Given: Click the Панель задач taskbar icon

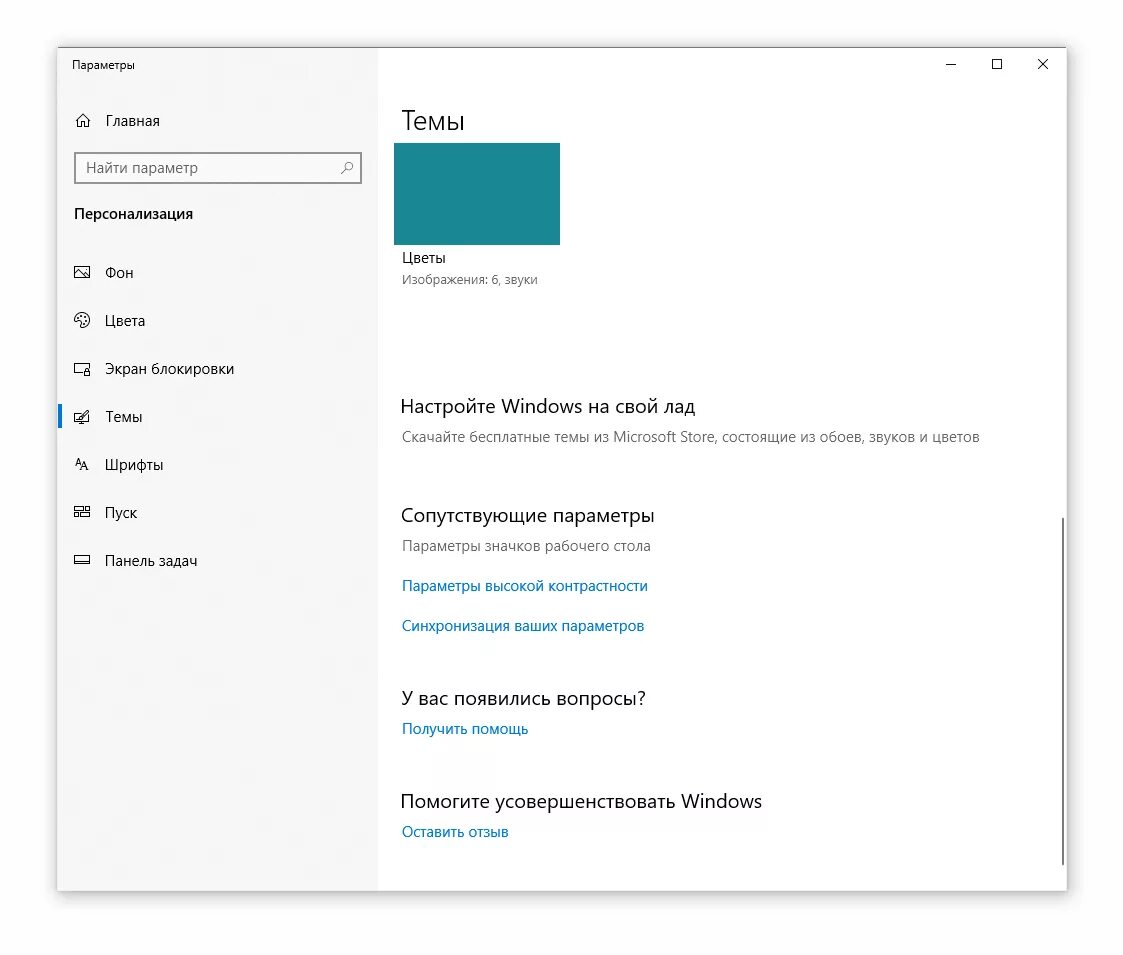Looking at the screenshot, I should point(82,560).
